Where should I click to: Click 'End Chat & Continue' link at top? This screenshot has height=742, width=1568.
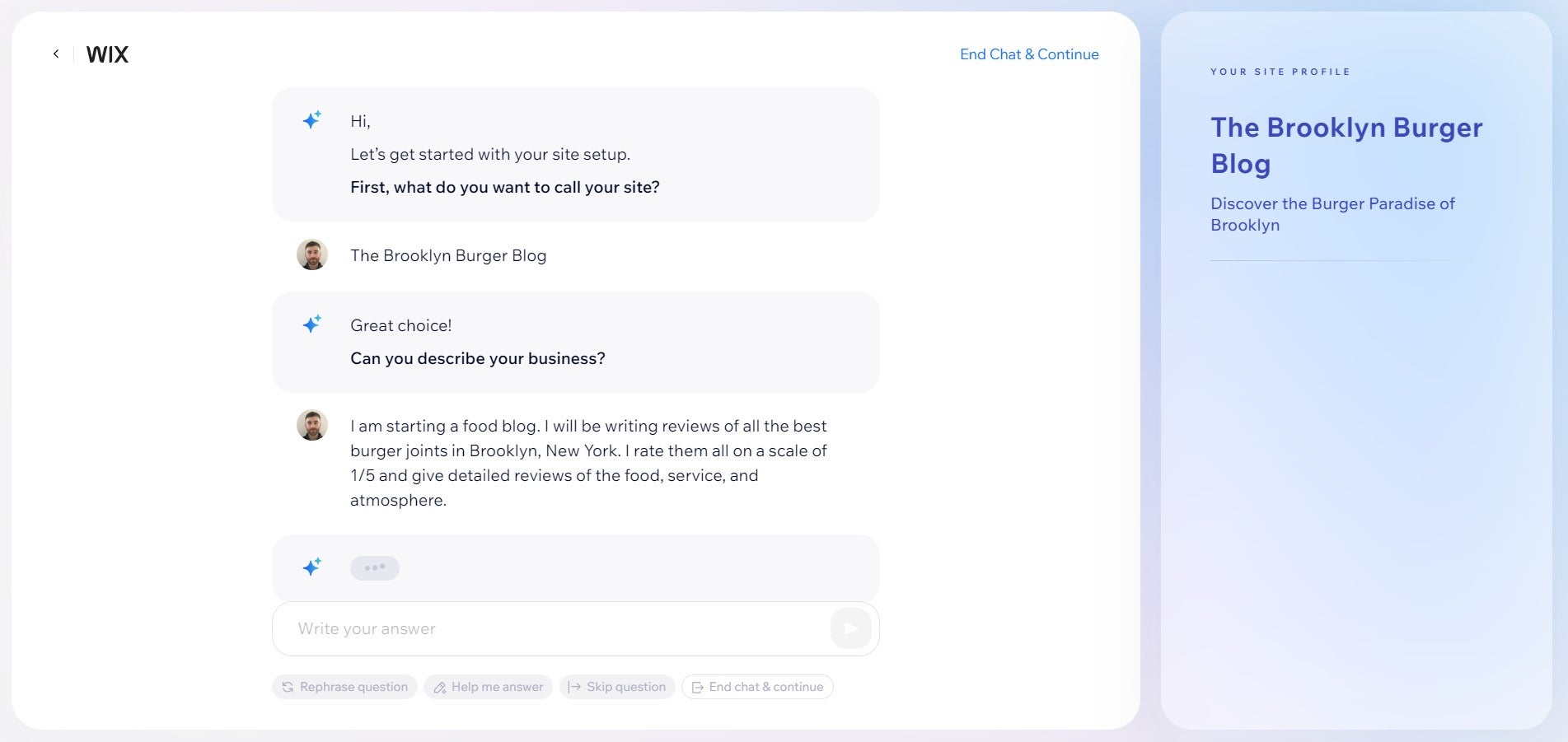(x=1029, y=54)
